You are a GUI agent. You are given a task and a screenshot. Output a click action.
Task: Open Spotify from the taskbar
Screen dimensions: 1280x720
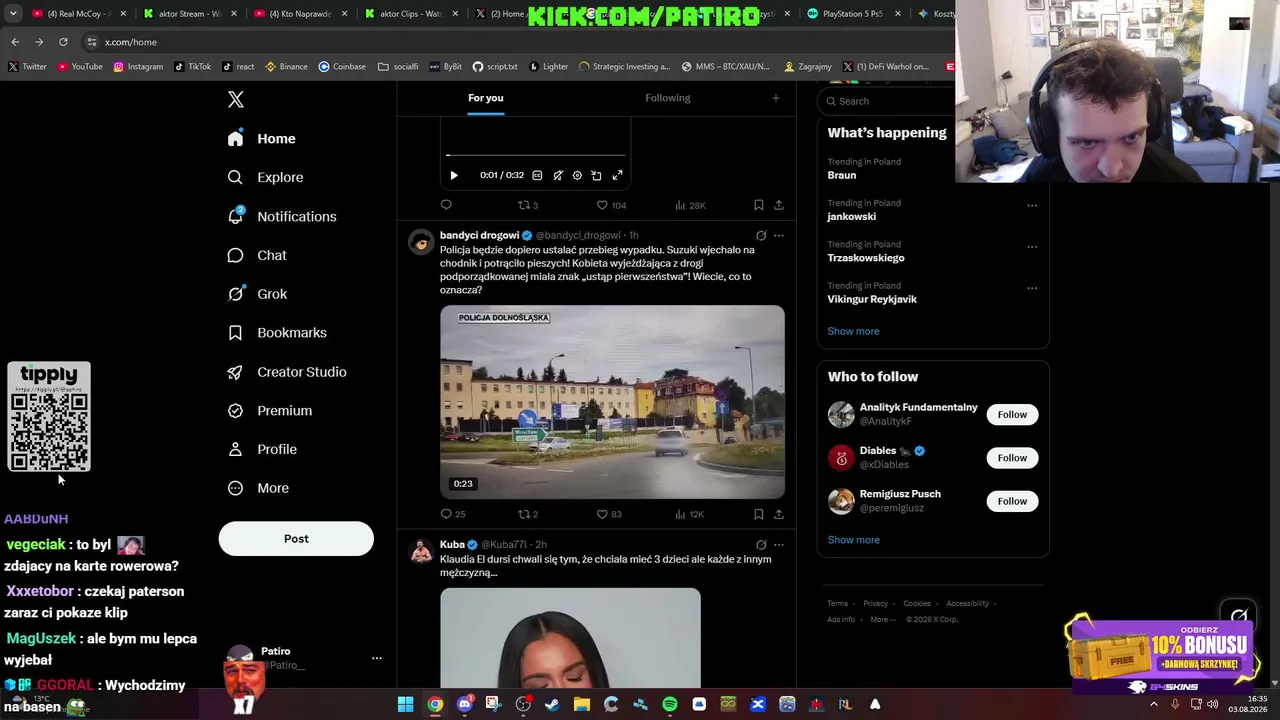pos(670,704)
